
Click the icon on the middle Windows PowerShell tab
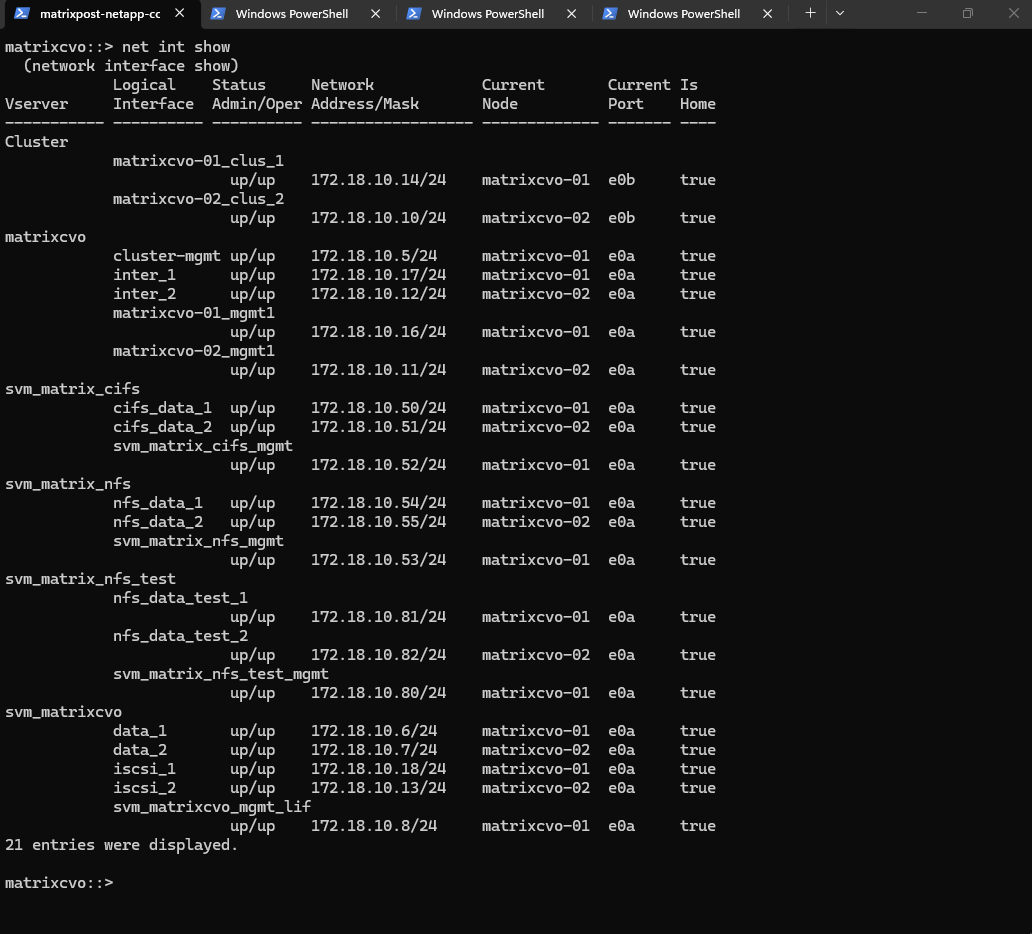click(413, 14)
